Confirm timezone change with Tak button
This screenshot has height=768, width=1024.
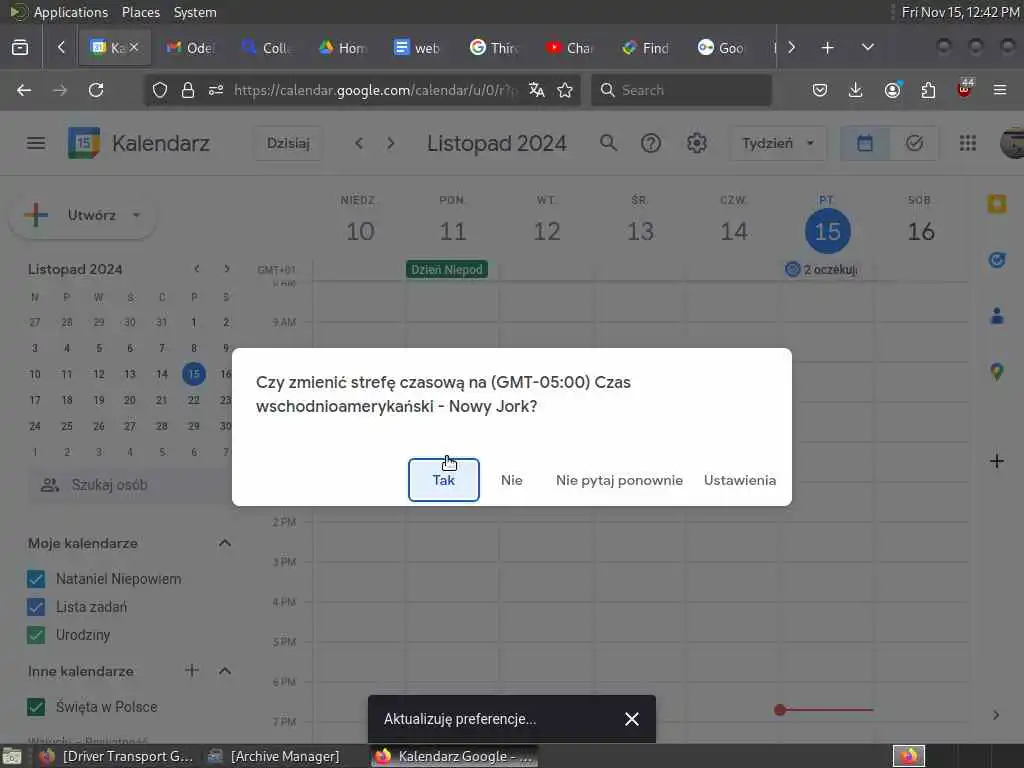443,480
